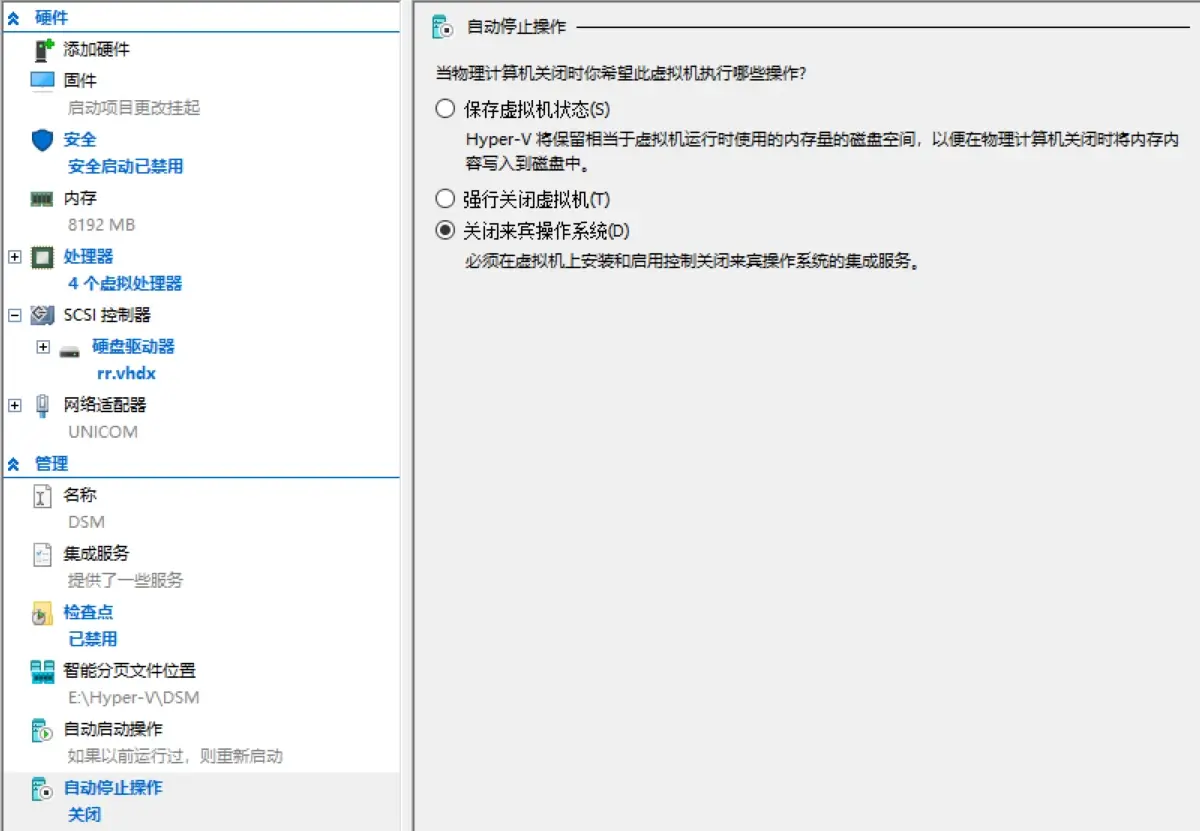
Task: Click the Network Adapter (网络适配器) icon
Action: pos(42,405)
